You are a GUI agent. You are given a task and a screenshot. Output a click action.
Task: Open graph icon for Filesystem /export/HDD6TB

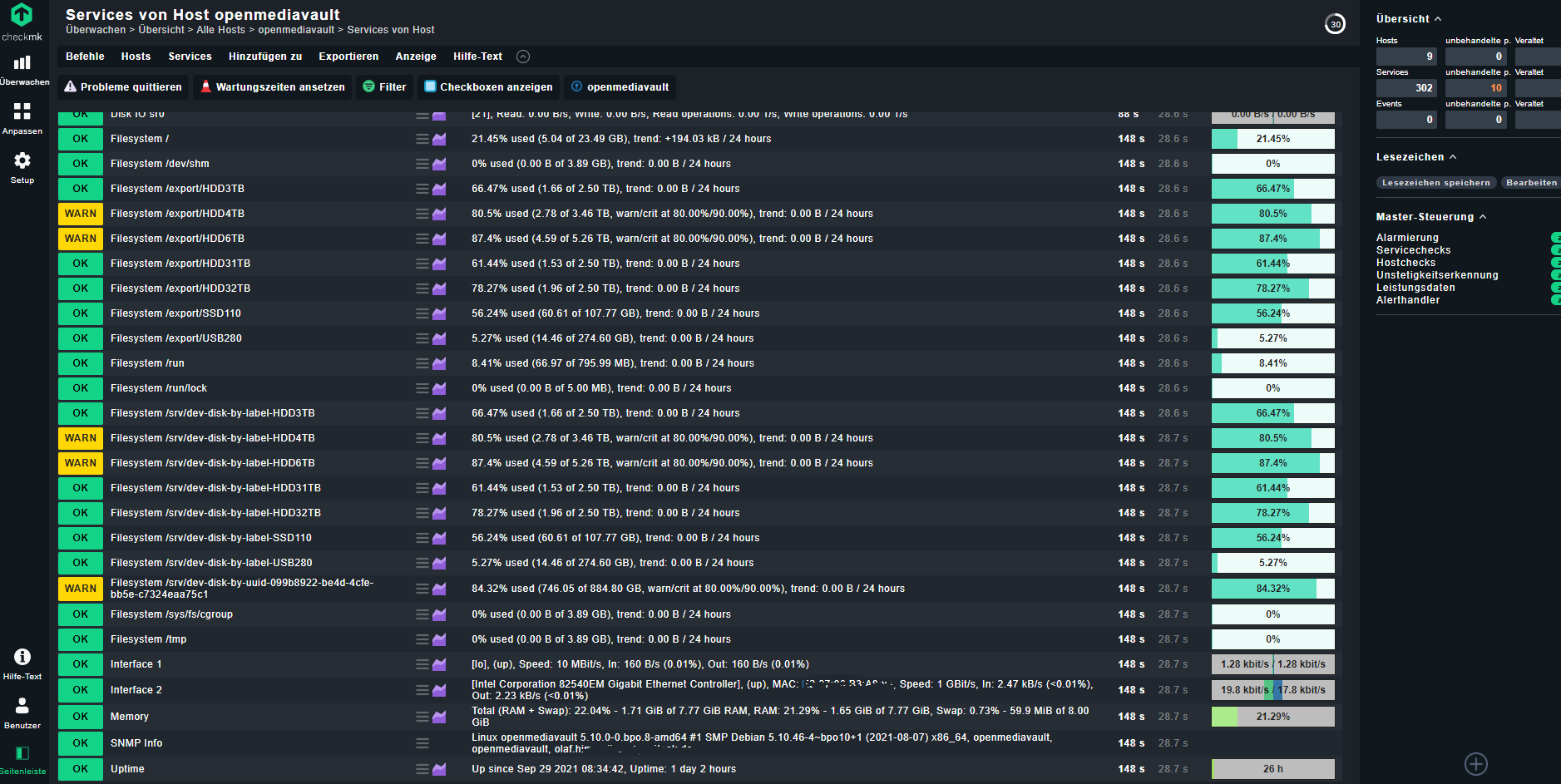439,239
